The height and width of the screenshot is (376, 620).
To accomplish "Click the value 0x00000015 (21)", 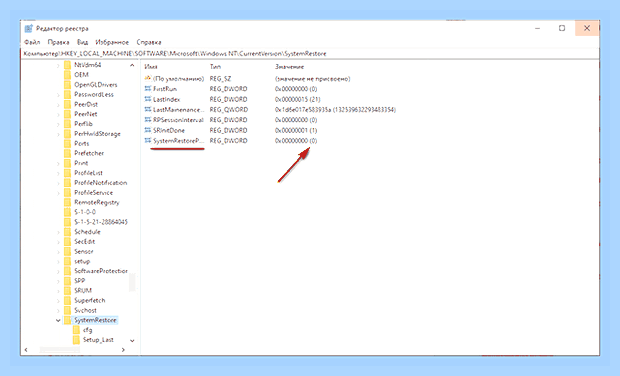I will point(297,99).
